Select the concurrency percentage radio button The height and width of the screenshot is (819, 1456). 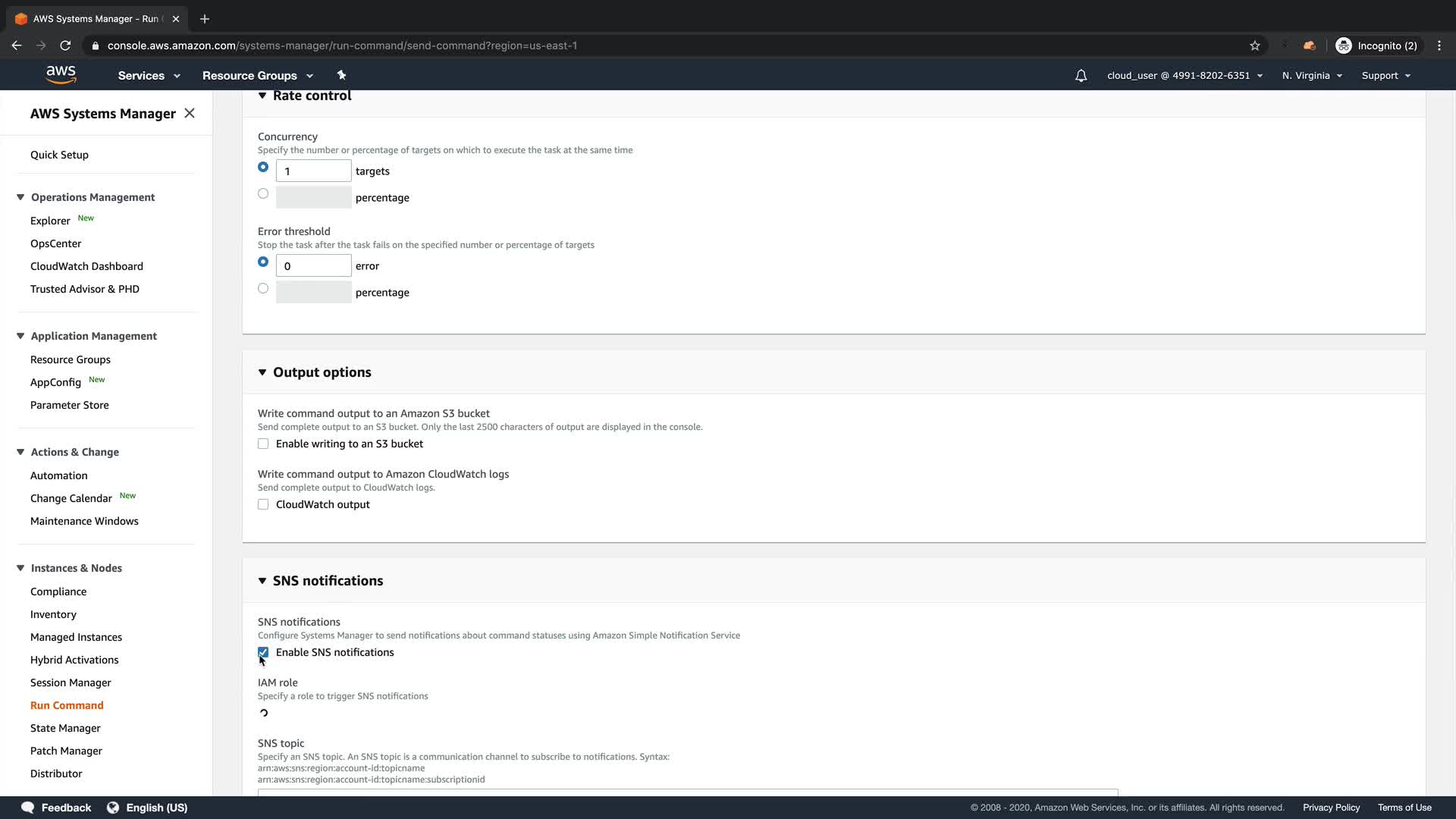263,193
